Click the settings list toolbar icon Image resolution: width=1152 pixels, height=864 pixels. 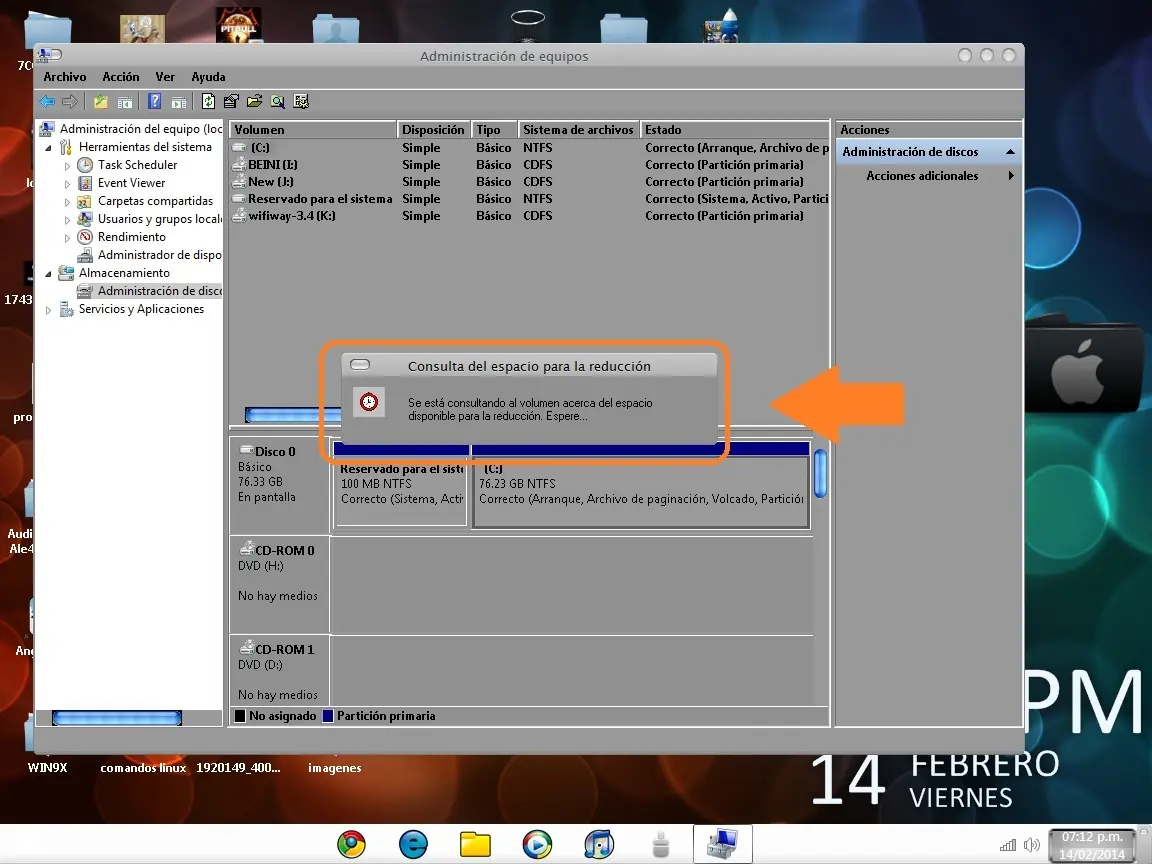[x=301, y=101]
